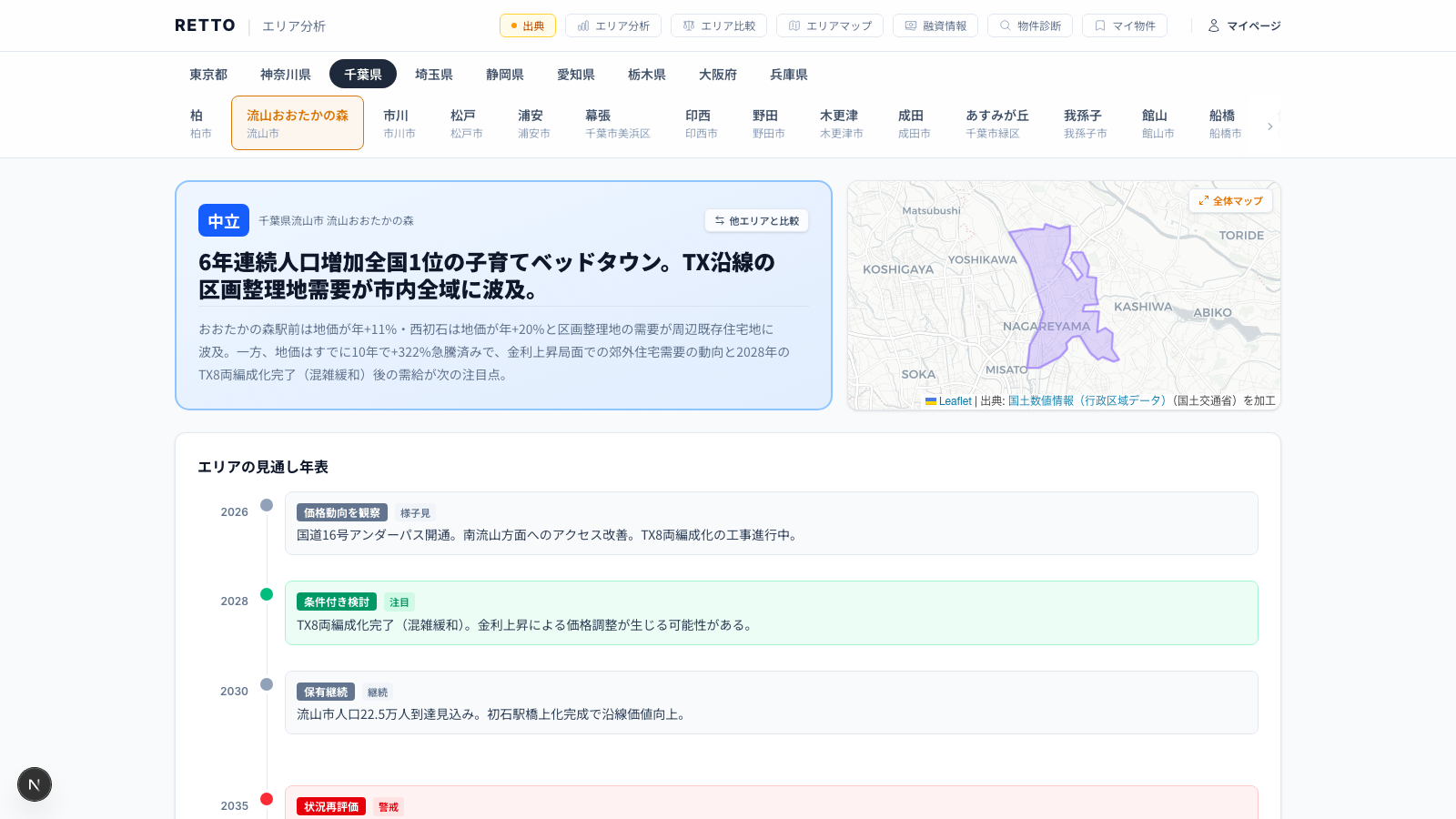Open エリア比較 in top navigation
The height and width of the screenshot is (819, 1456).
click(719, 25)
